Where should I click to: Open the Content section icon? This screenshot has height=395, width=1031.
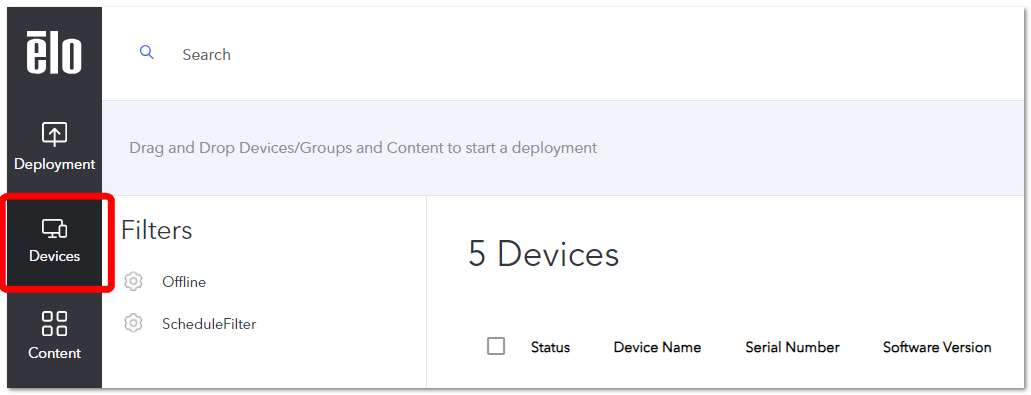[x=55, y=324]
